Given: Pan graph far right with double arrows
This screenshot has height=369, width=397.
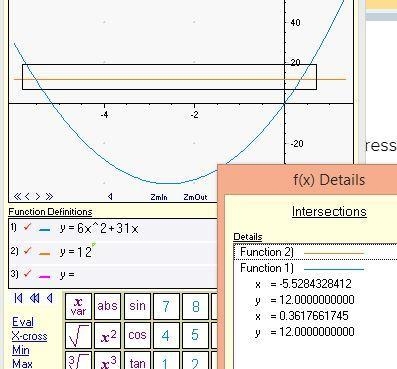Looking at the screenshot, I should 49,197.
